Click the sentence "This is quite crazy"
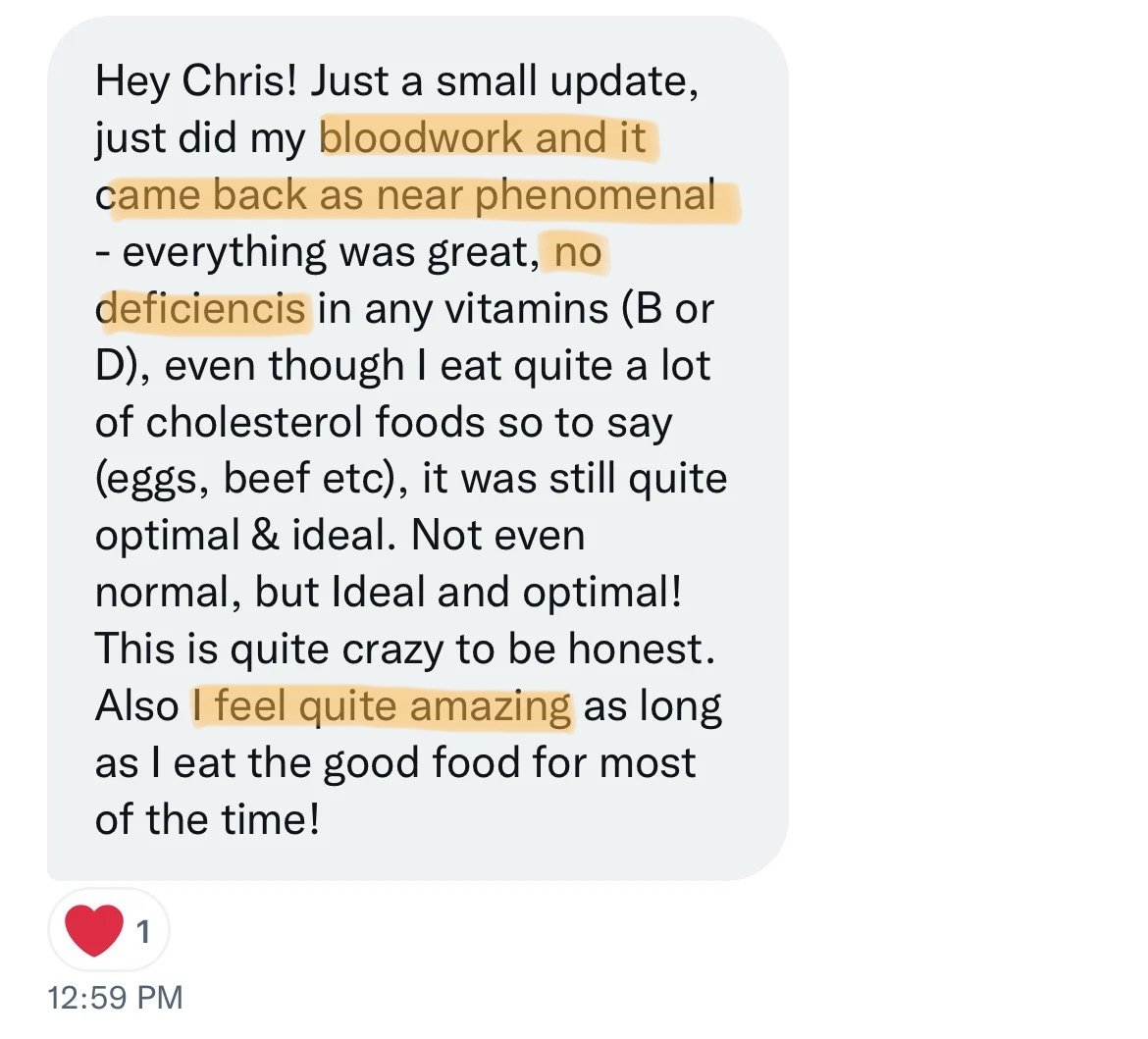 [x=294, y=649]
